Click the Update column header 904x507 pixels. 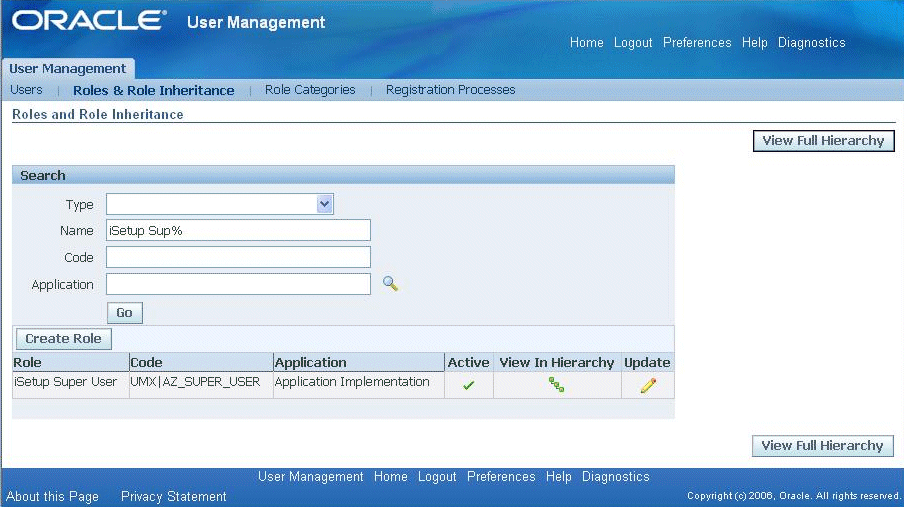tap(647, 362)
